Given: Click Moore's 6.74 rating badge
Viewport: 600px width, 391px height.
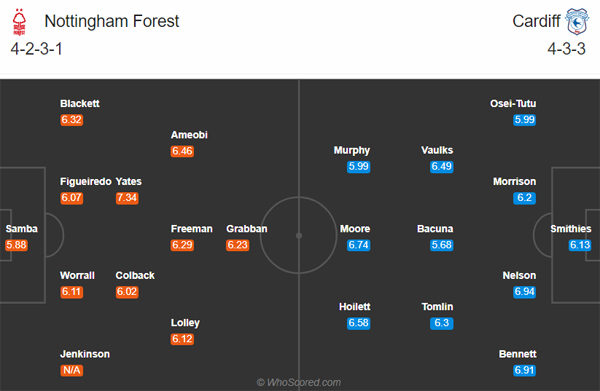Looking at the screenshot, I should pyautogui.click(x=359, y=245).
